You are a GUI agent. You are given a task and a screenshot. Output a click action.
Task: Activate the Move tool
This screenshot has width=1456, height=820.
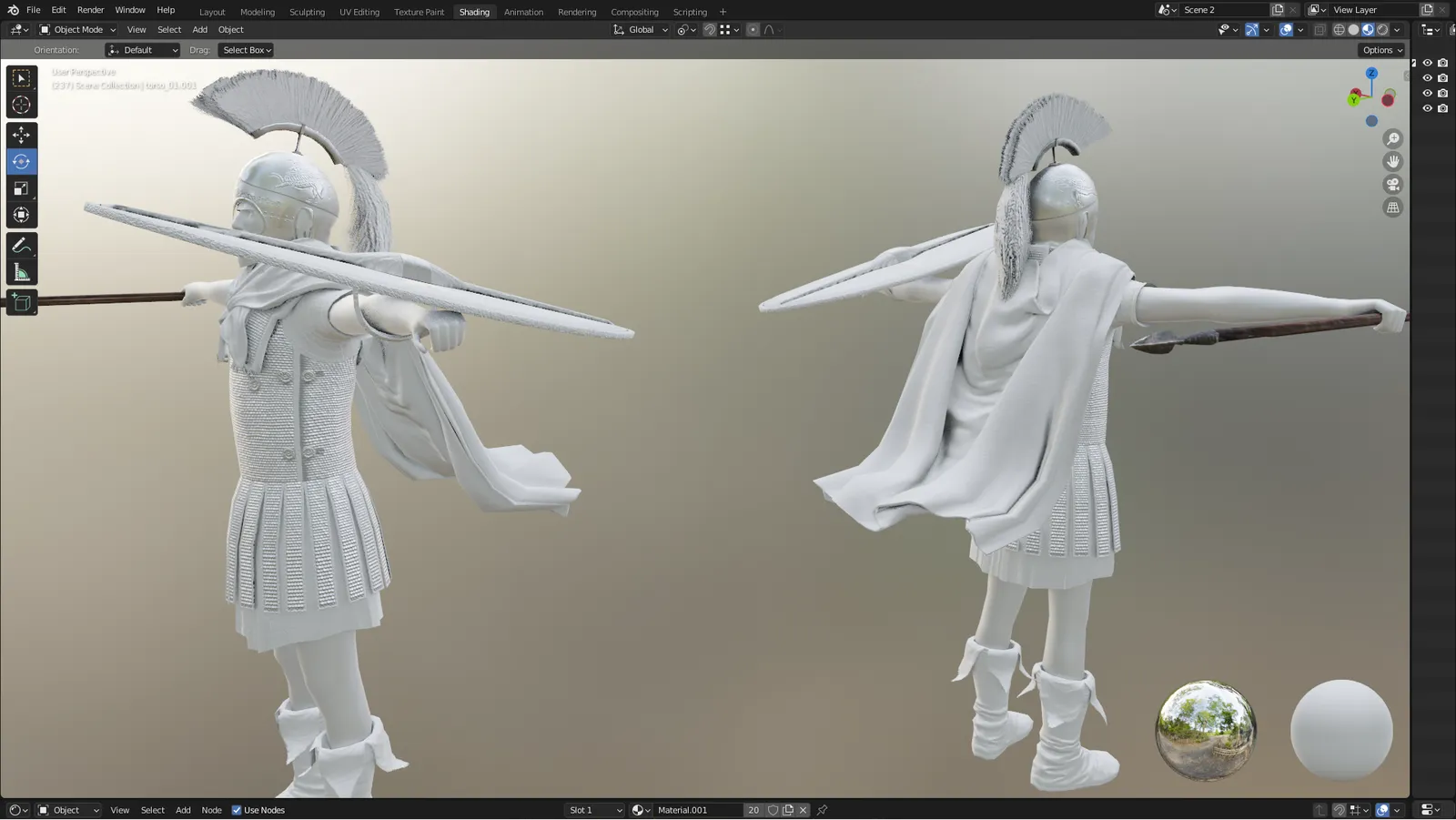21,135
